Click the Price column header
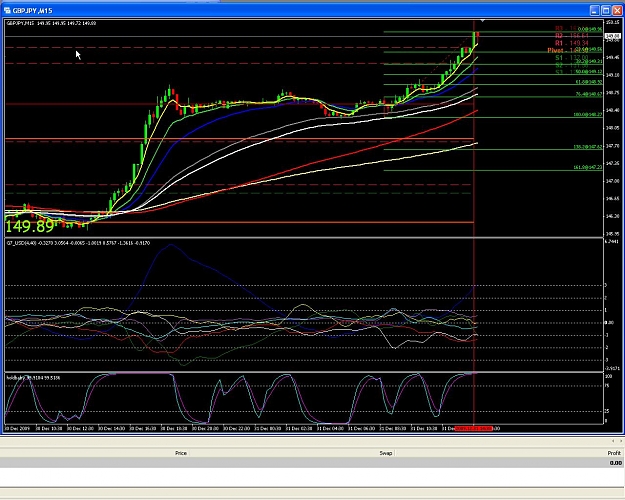 click(x=181, y=453)
